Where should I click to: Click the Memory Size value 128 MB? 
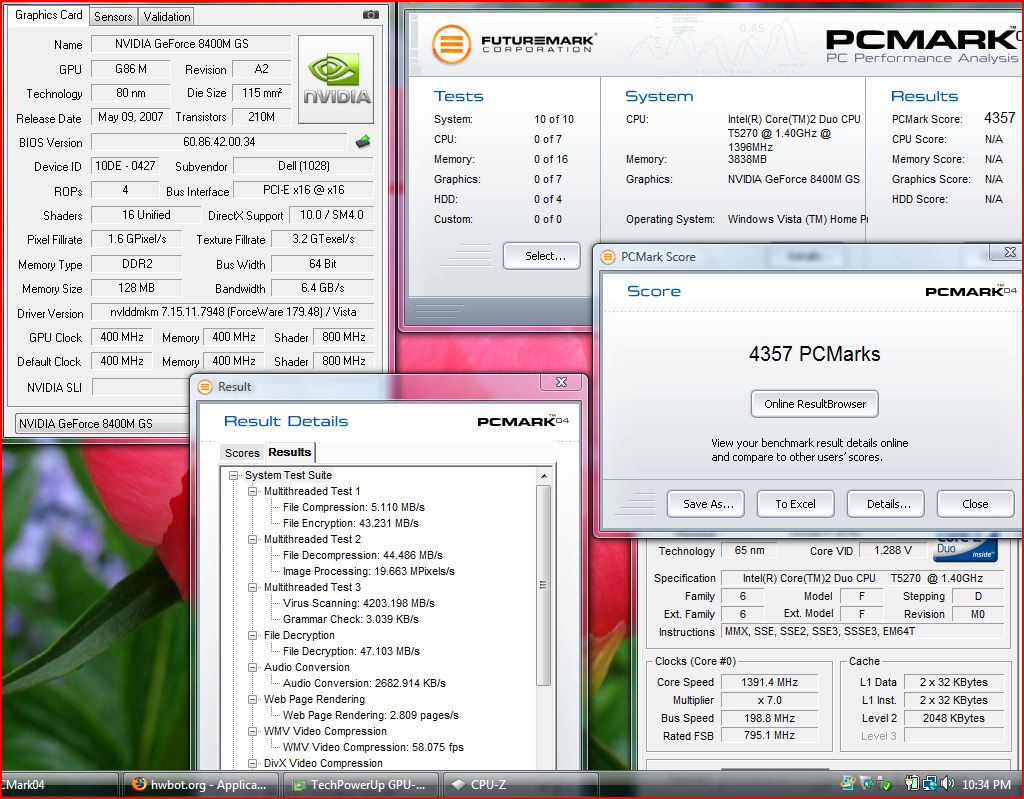click(136, 288)
